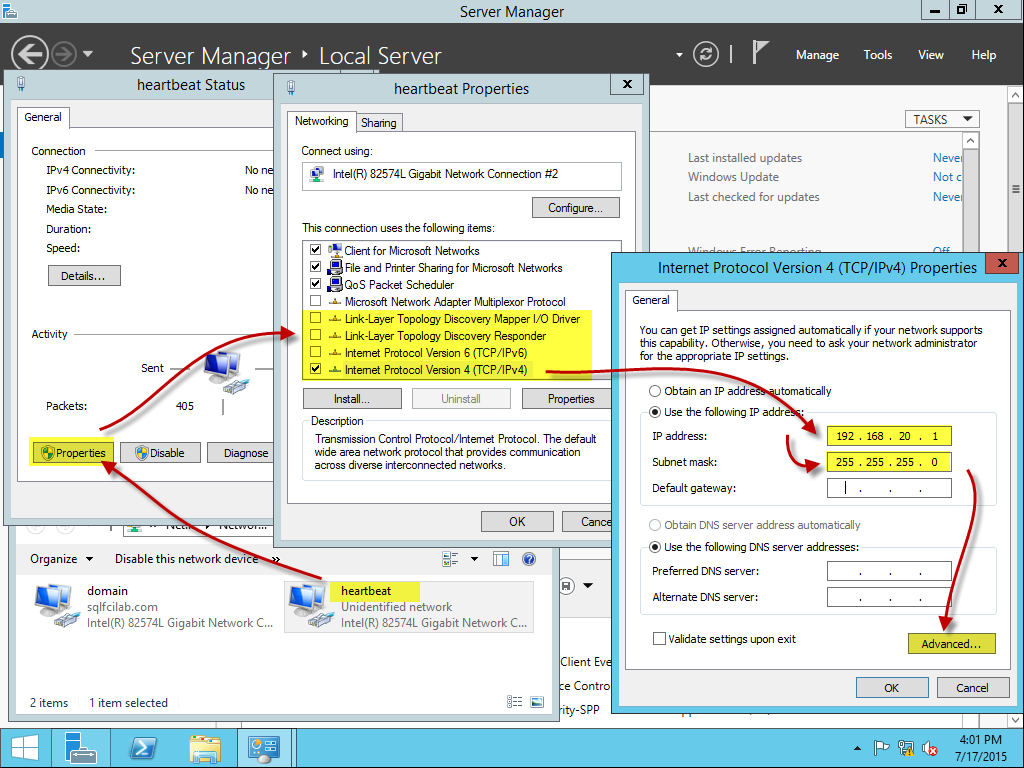Check Link-Layer Topology Discovery Responder
The height and width of the screenshot is (768, 1024).
click(x=315, y=335)
